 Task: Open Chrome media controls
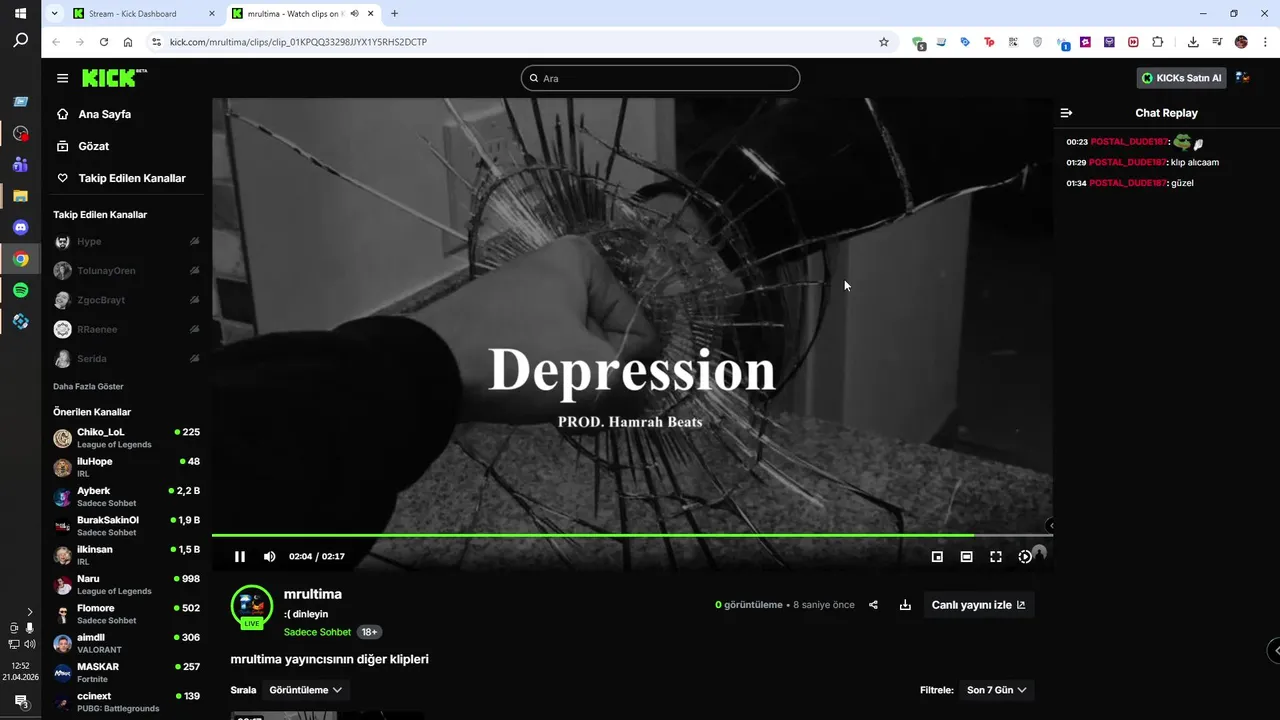pos(1217,42)
